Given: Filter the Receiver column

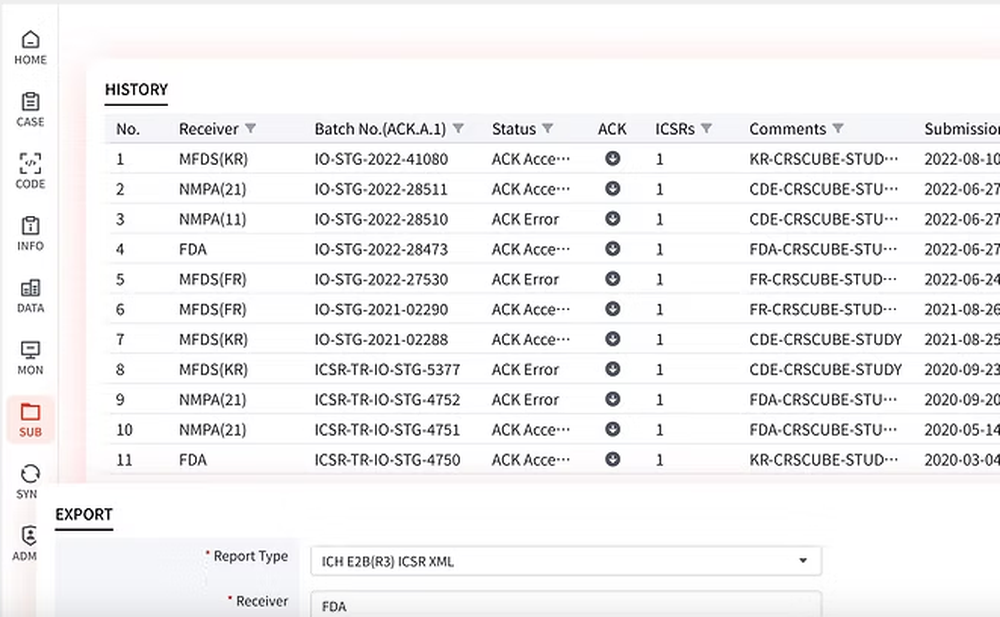Looking at the screenshot, I should (x=250, y=129).
